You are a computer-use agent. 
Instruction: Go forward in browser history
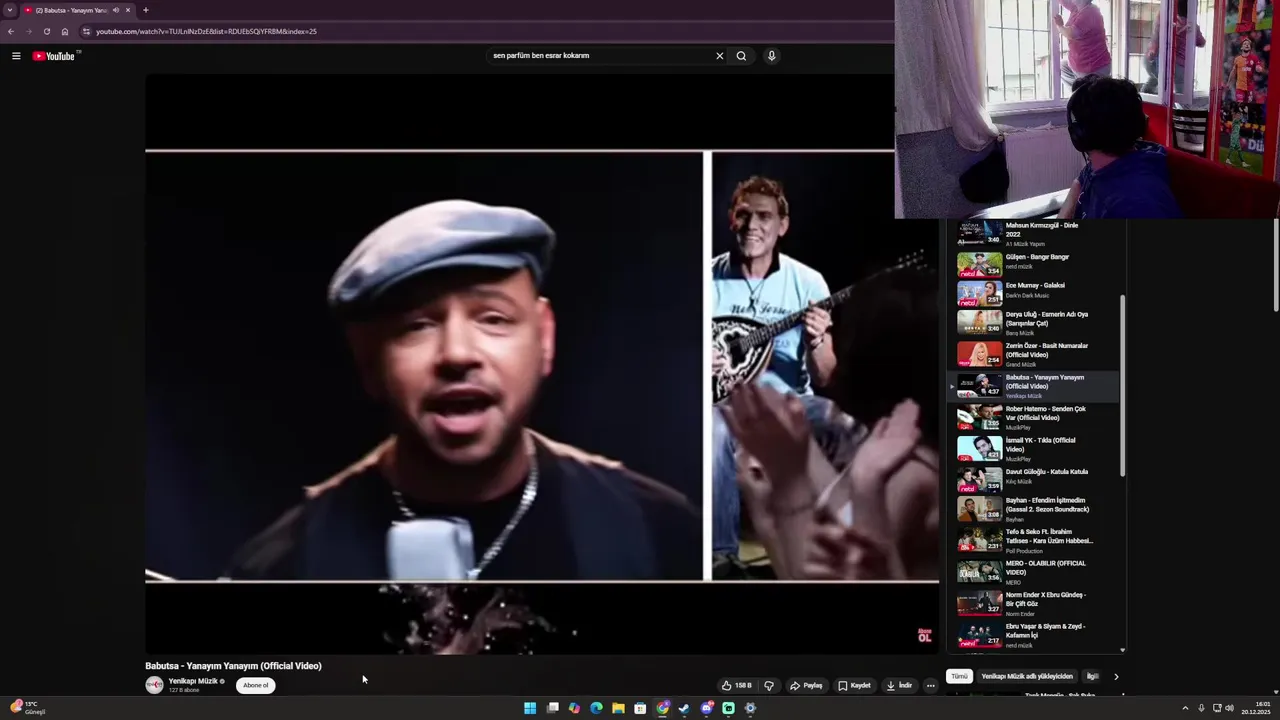28,31
